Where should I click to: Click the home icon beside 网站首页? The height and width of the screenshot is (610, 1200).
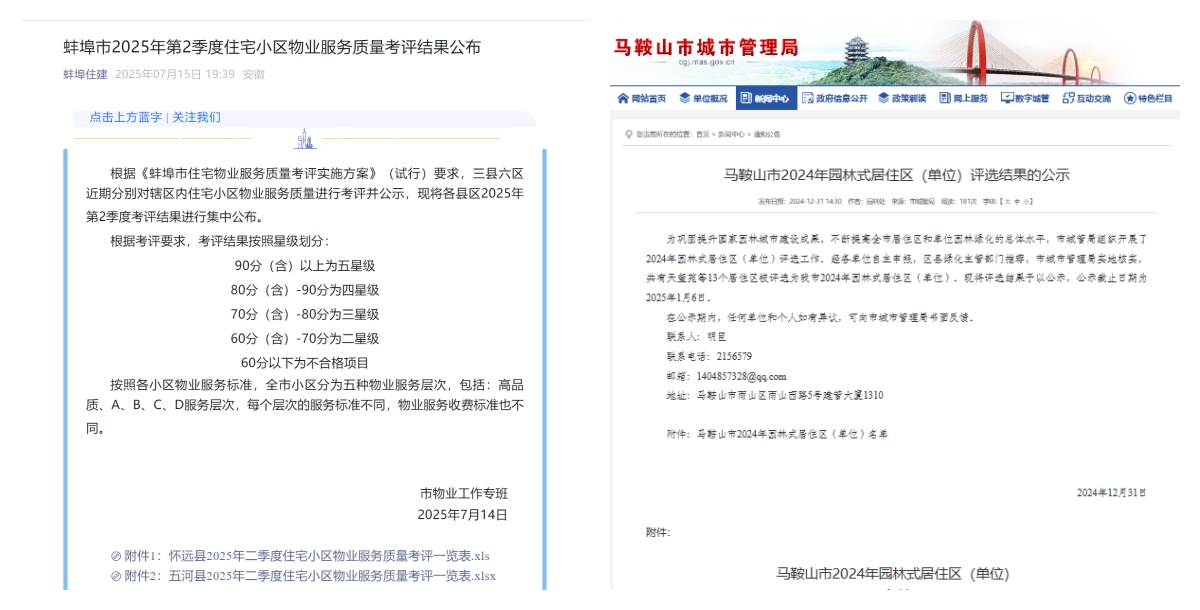pyautogui.click(x=623, y=98)
